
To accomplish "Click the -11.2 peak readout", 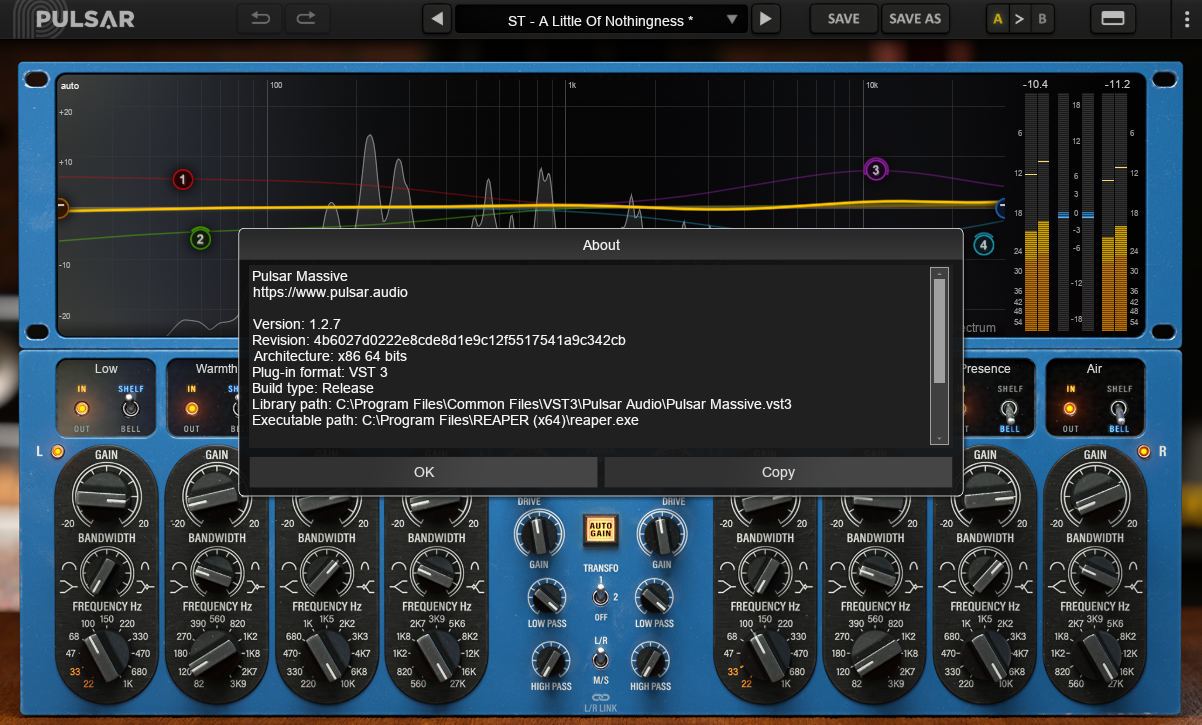I will [1116, 84].
